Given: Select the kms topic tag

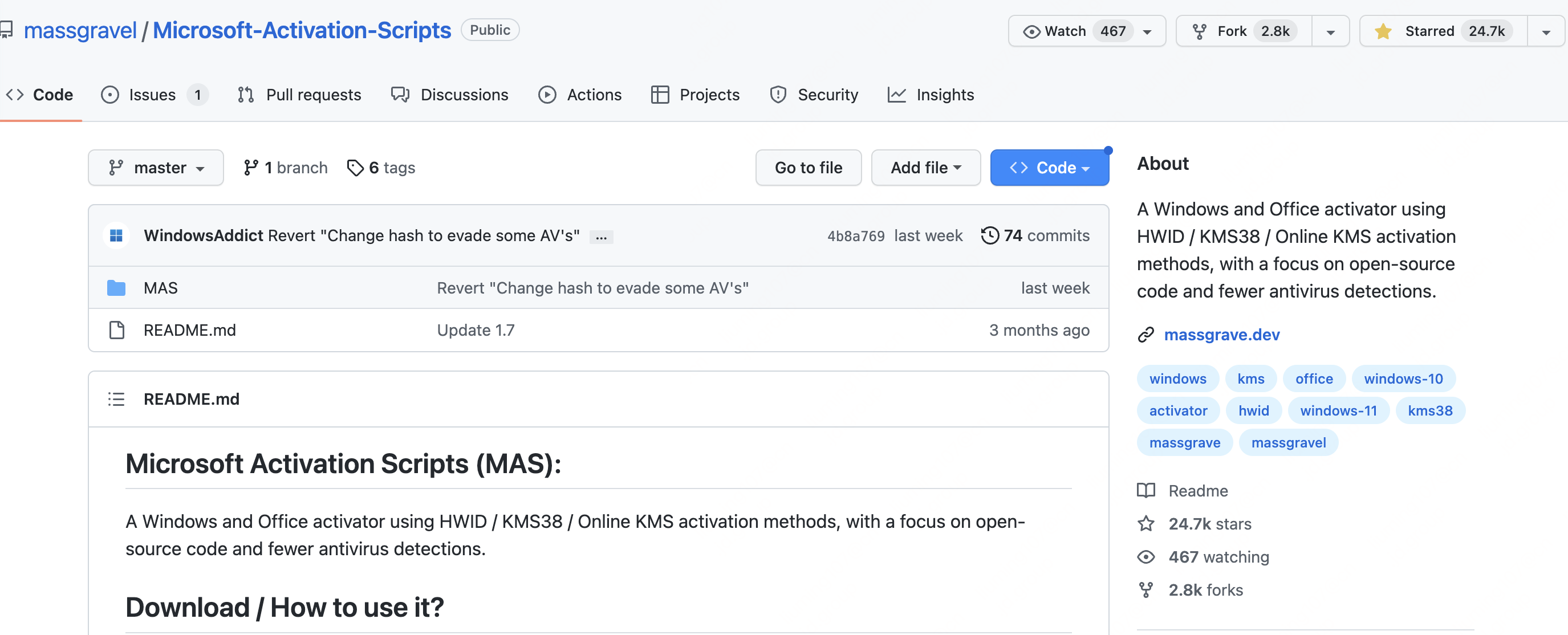Looking at the screenshot, I should [1251, 379].
